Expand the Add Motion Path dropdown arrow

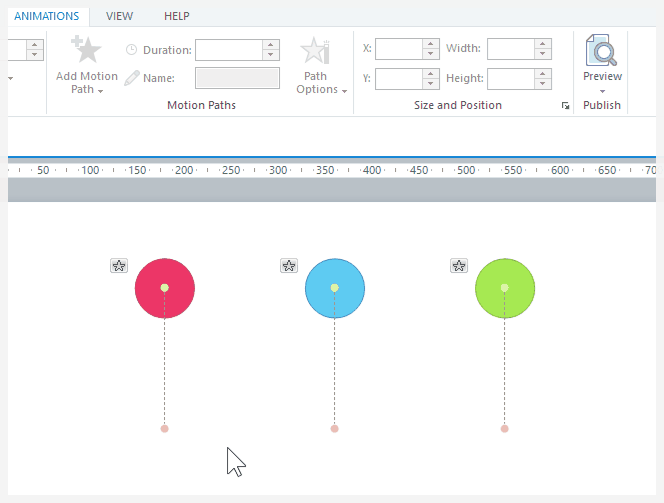(x=100, y=91)
